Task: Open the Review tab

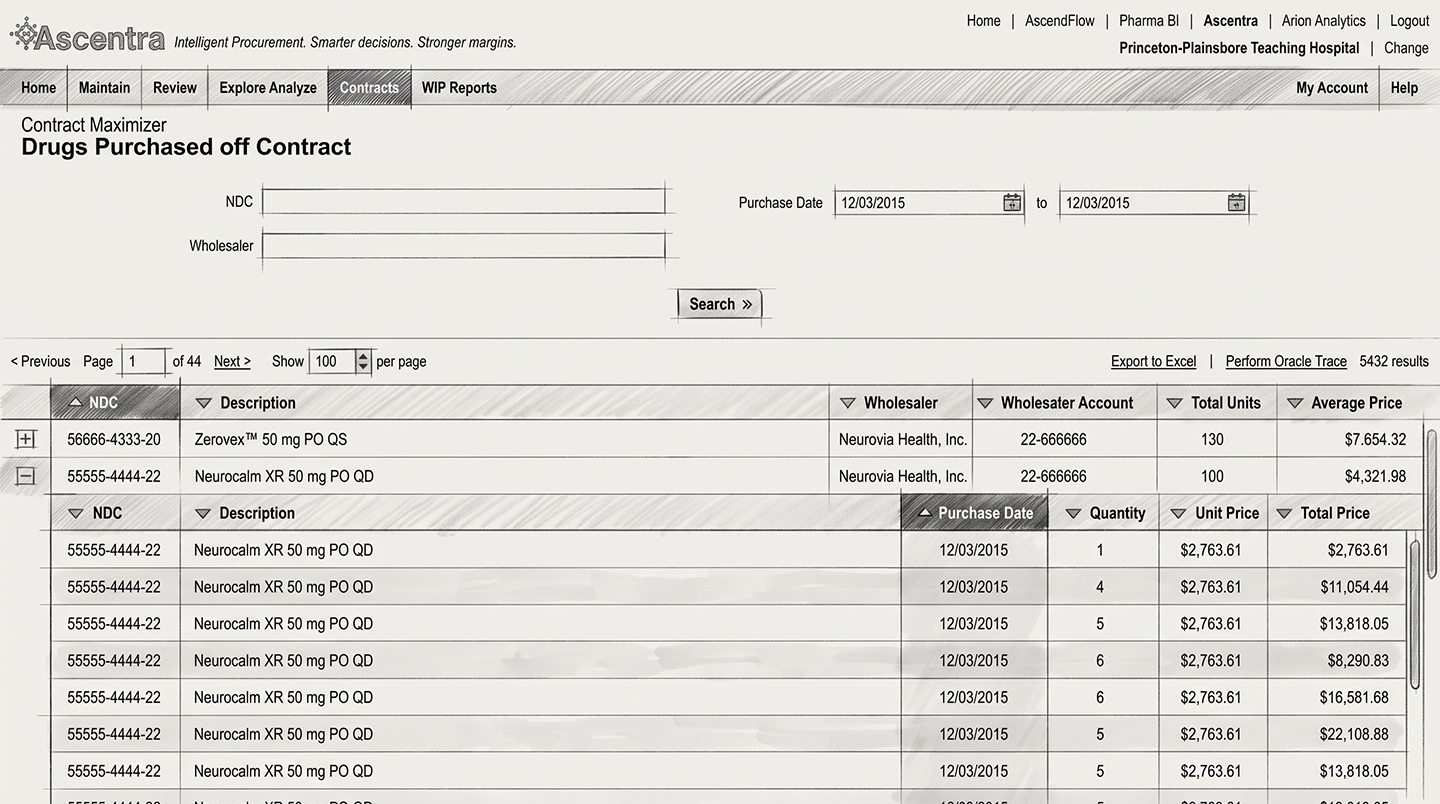Action: (175, 88)
